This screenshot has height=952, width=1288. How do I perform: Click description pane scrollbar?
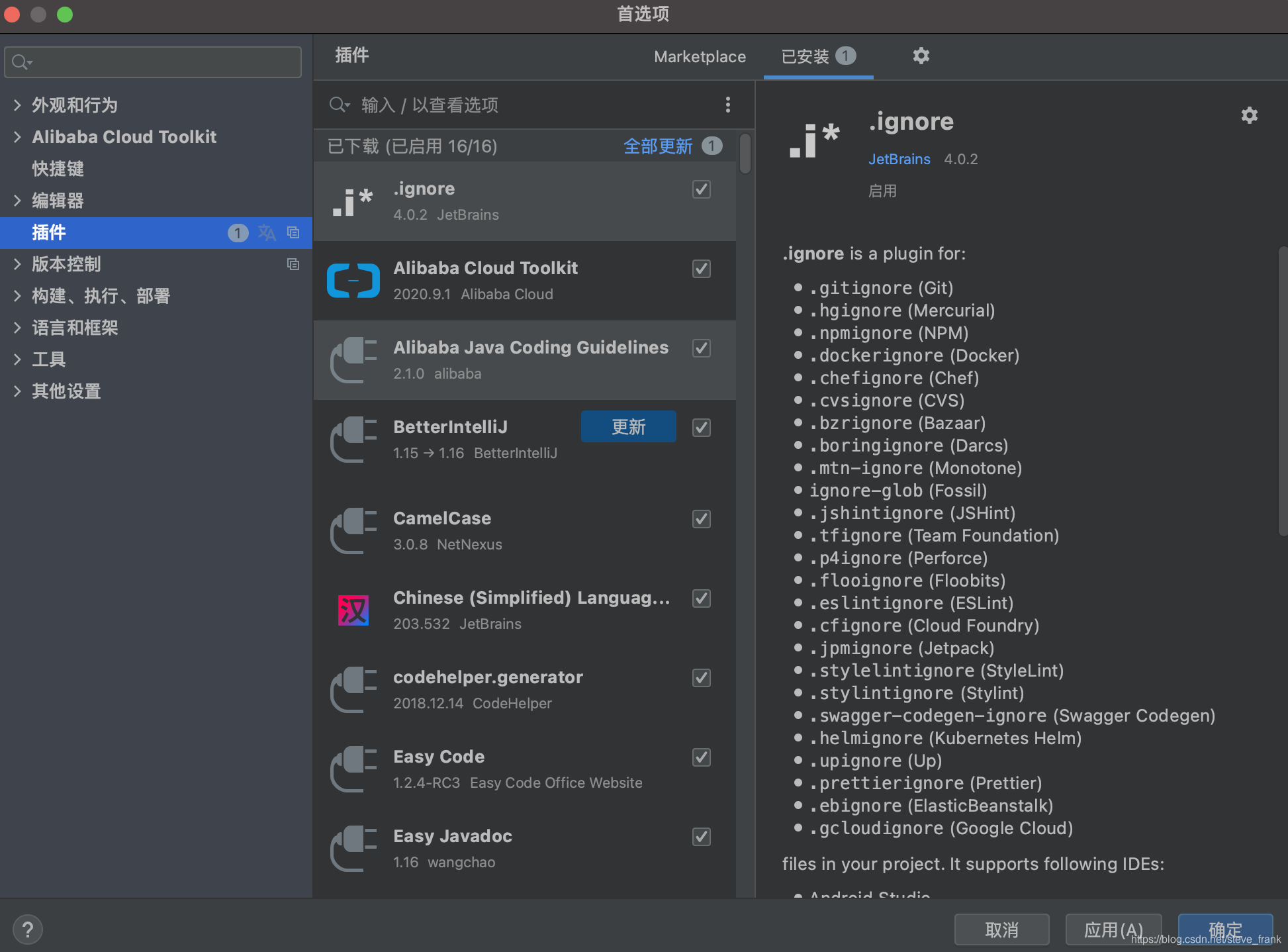pos(1283,391)
